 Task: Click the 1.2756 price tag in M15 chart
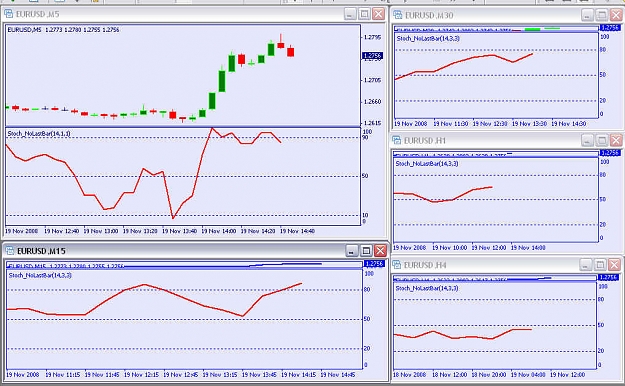(x=374, y=264)
